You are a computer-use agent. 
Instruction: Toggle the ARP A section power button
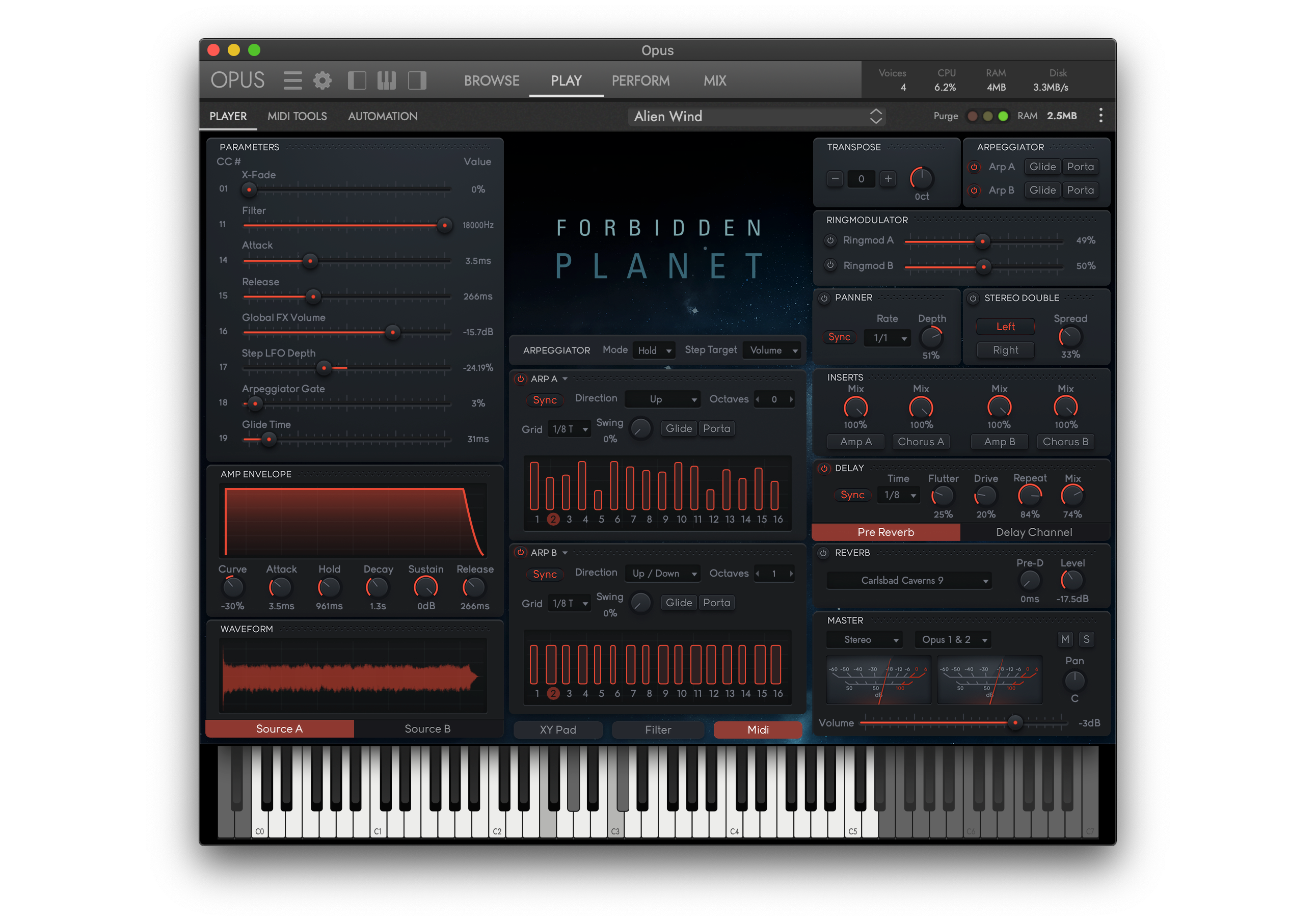point(521,379)
